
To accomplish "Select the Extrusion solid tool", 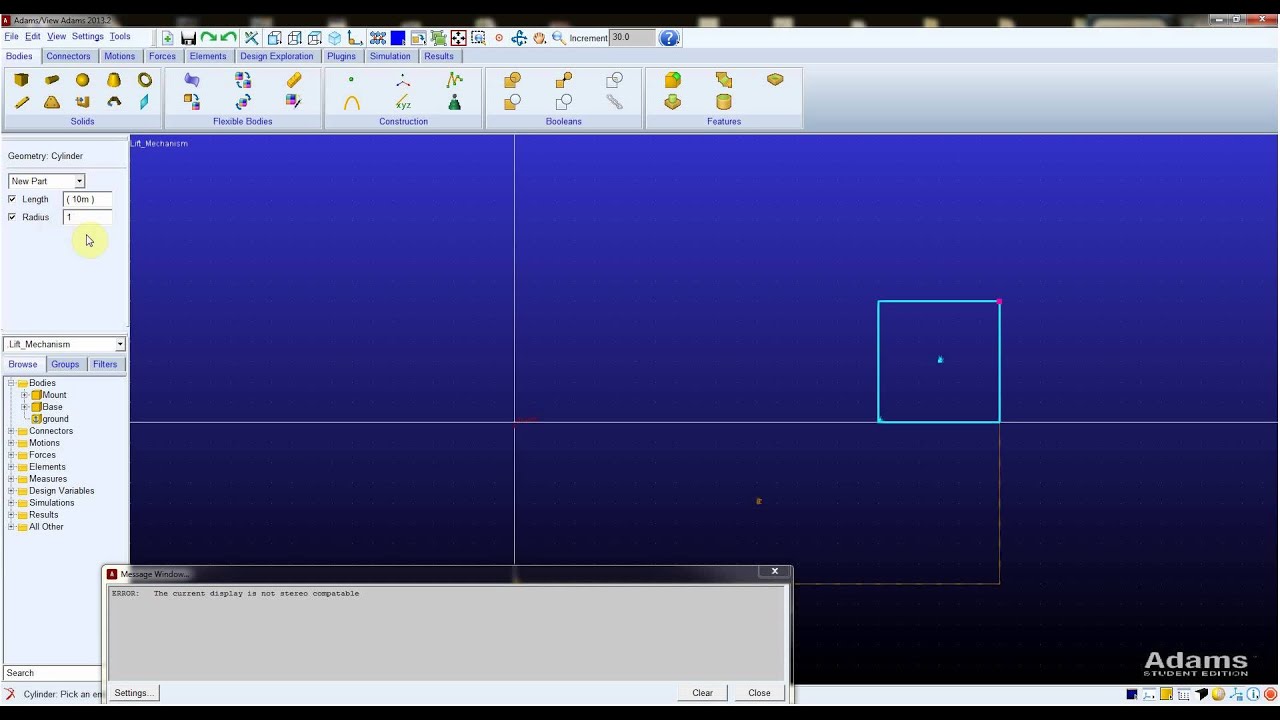I will [83, 102].
